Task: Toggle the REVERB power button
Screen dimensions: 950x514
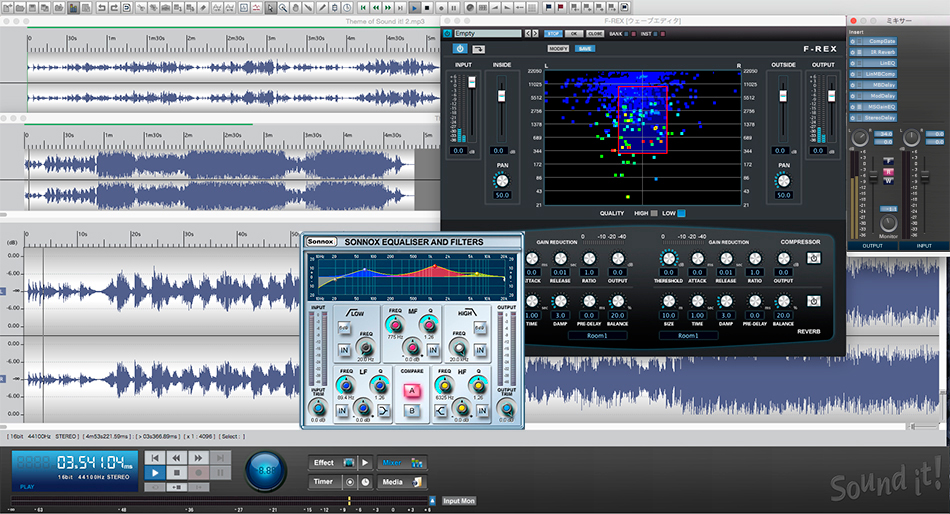Action: click(x=814, y=301)
